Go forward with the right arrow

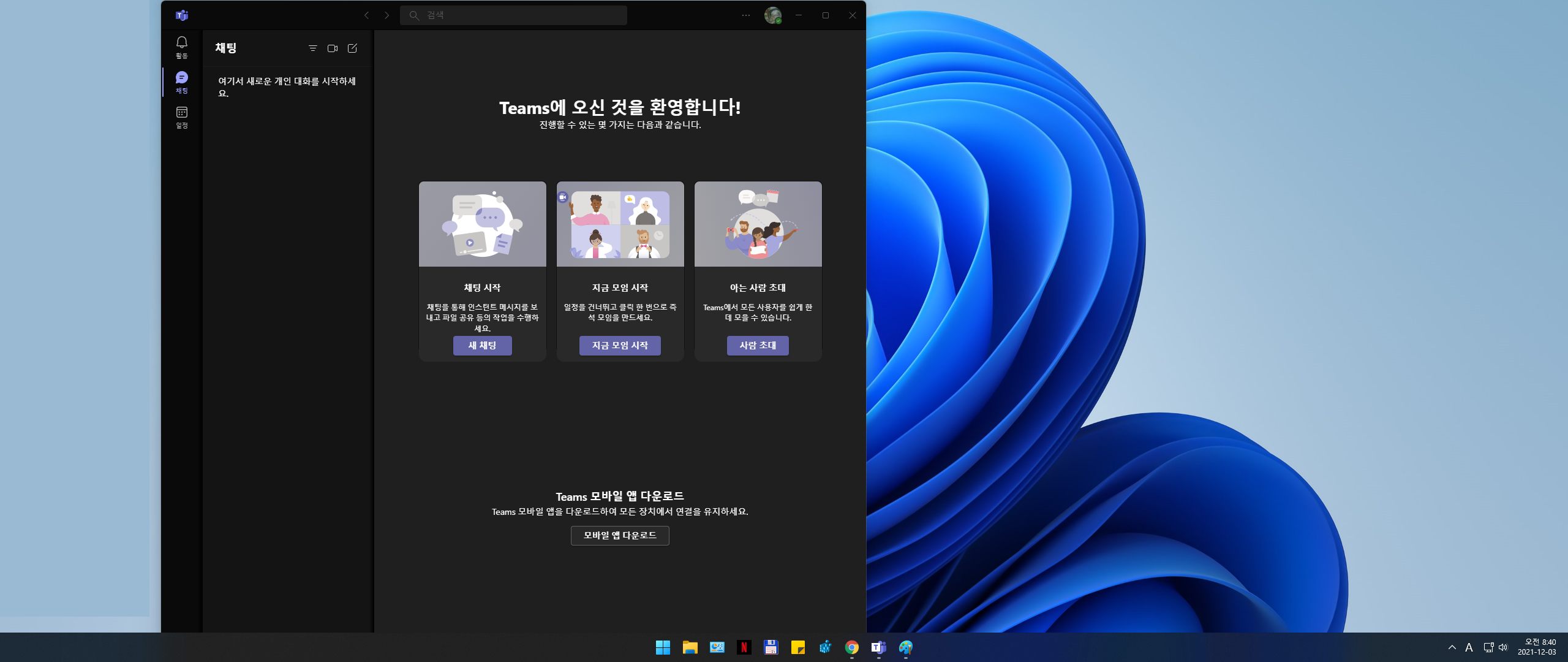click(x=386, y=15)
